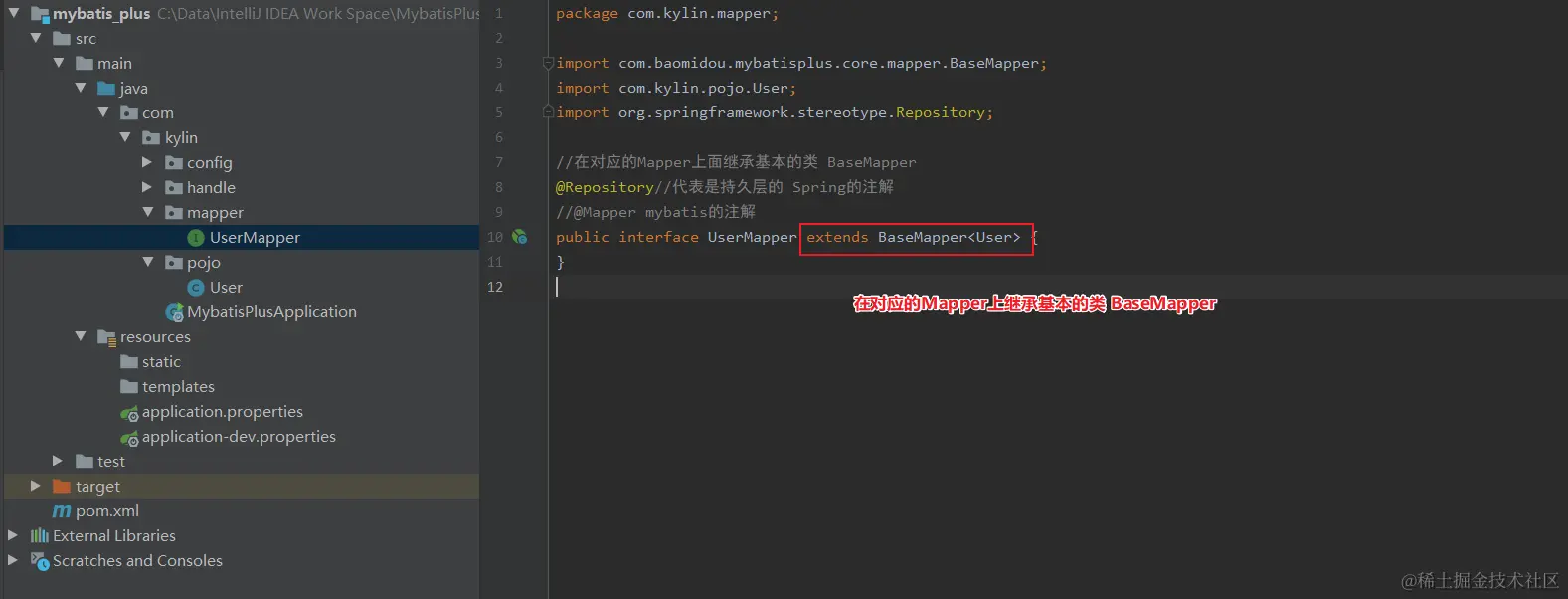1568x599 pixels.
Task: Click the config package icon
Action: (x=174, y=162)
